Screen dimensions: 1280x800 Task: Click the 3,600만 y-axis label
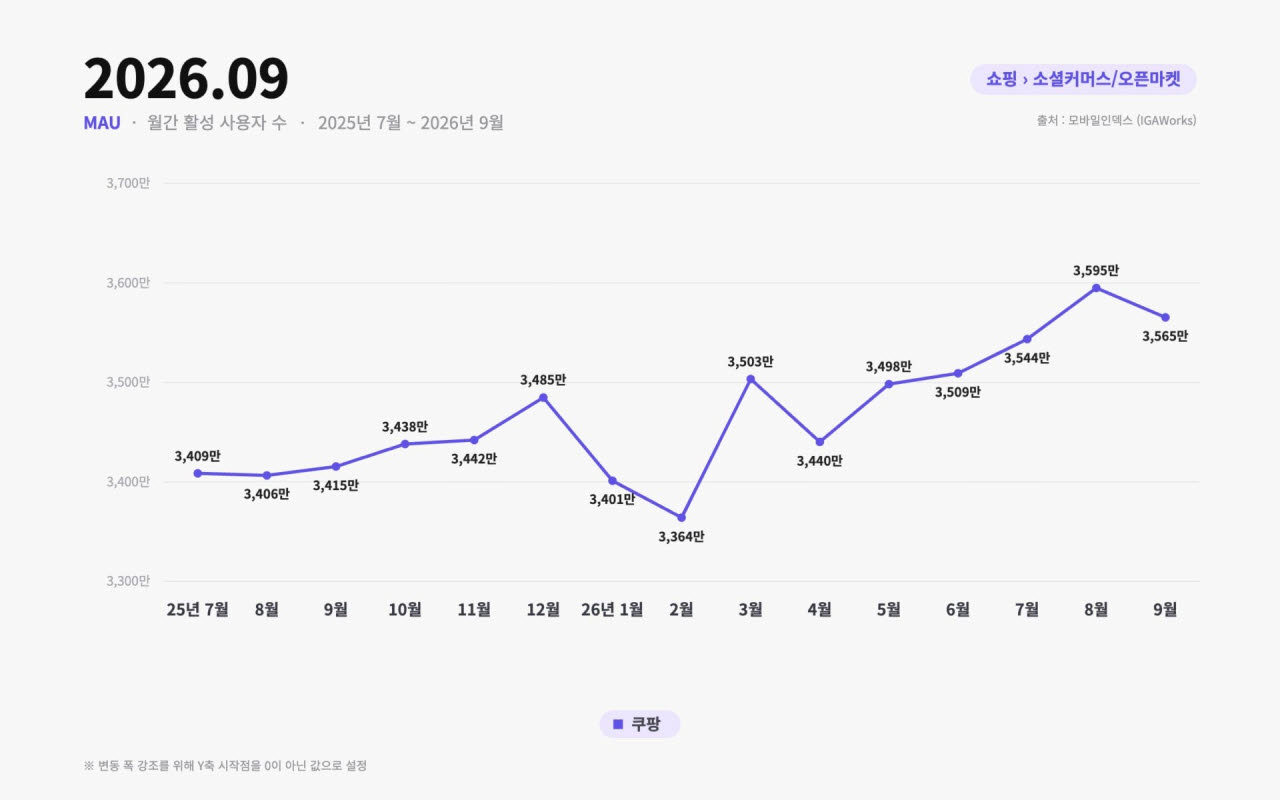[128, 283]
